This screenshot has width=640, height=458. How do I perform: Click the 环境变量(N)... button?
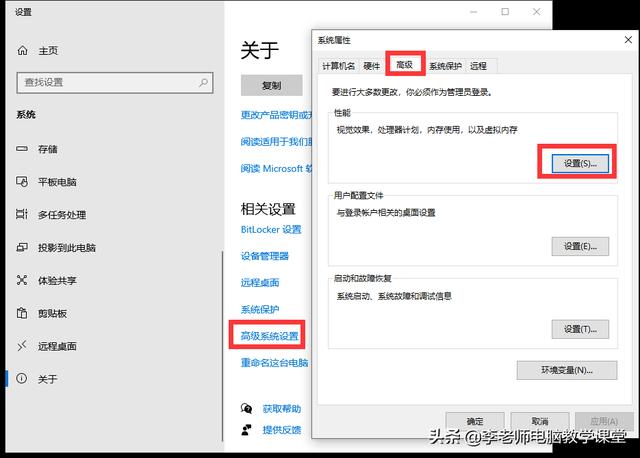tap(566, 370)
